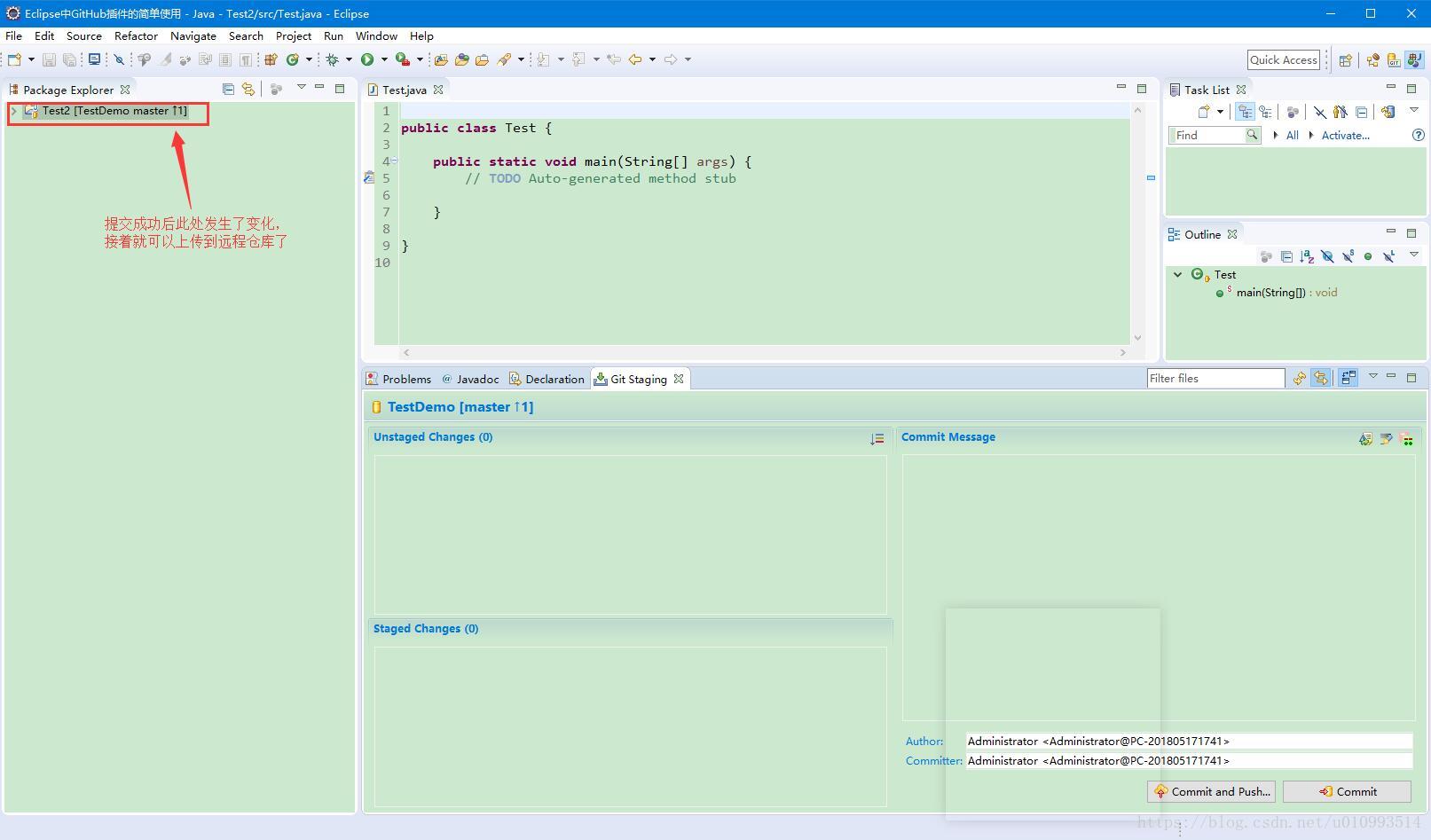Screen dimensions: 1431x840
Task: Open the Outline view menu triangle
Action: pyautogui.click(x=1414, y=255)
